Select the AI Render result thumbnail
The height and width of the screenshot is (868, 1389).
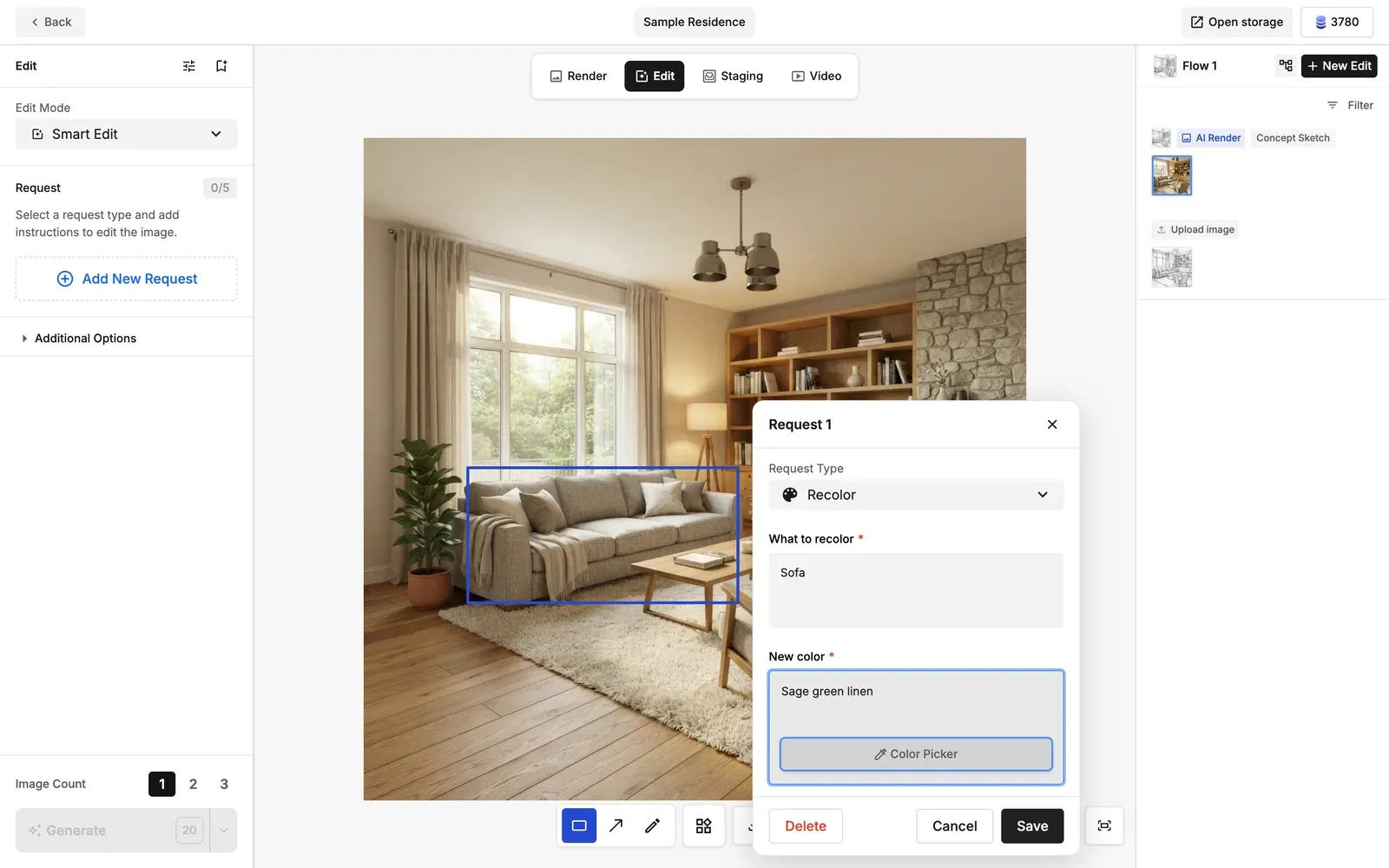1171,175
